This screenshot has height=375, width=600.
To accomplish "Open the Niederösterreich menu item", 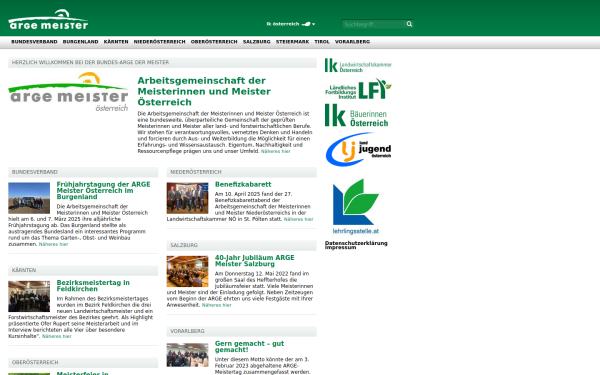I will coord(160,42).
